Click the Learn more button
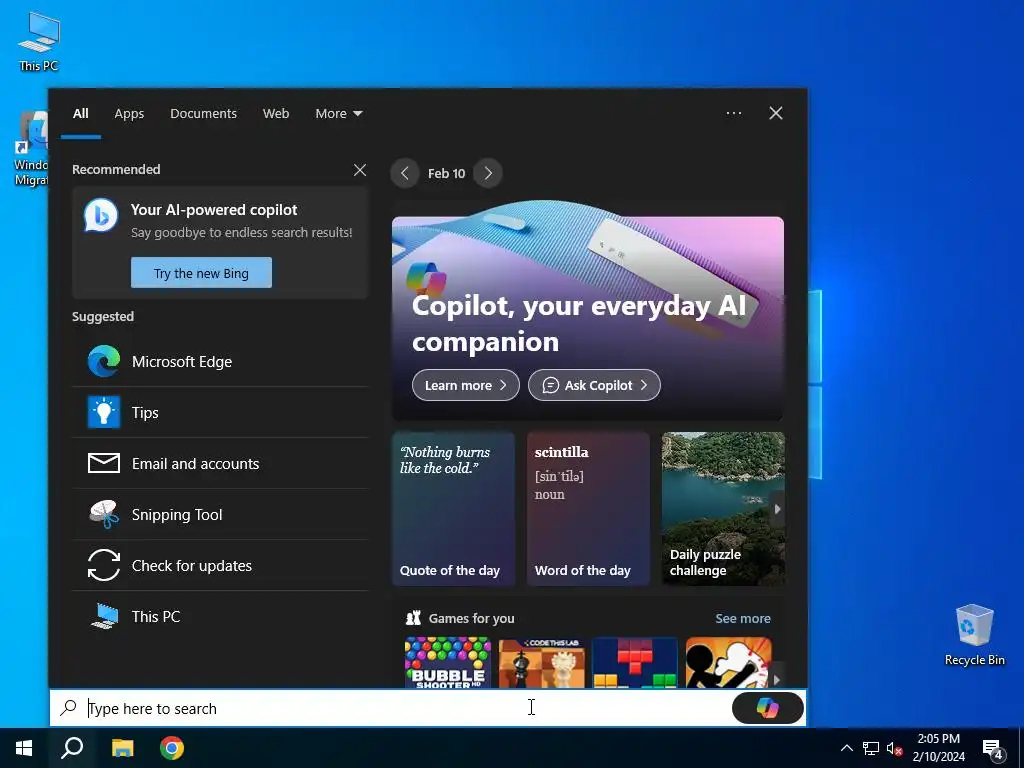The image size is (1024, 768). (466, 385)
